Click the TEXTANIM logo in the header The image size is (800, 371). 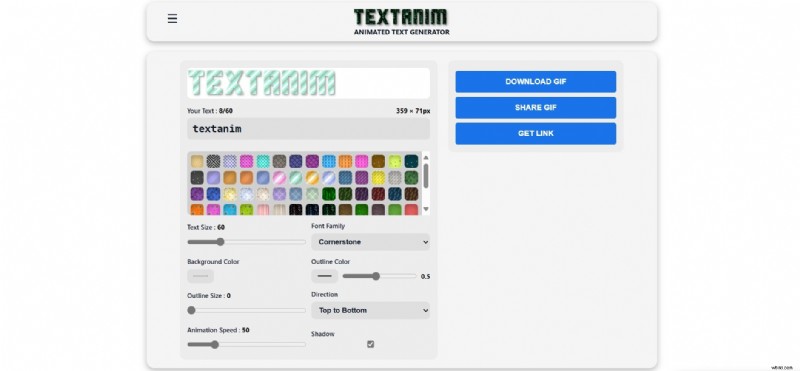tap(401, 17)
